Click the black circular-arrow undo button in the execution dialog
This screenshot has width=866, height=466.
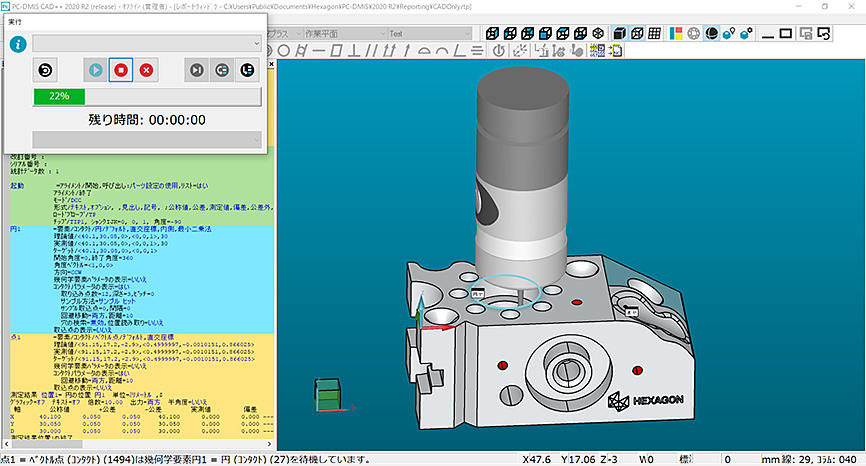(x=45, y=70)
